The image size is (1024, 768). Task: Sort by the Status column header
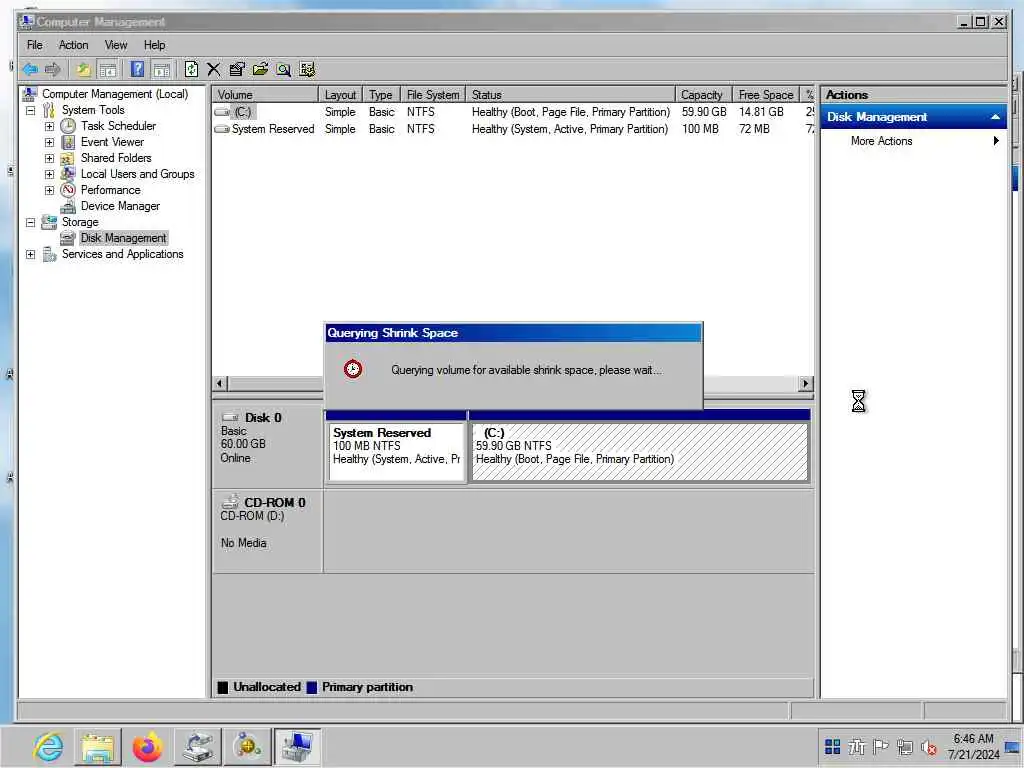coord(570,95)
